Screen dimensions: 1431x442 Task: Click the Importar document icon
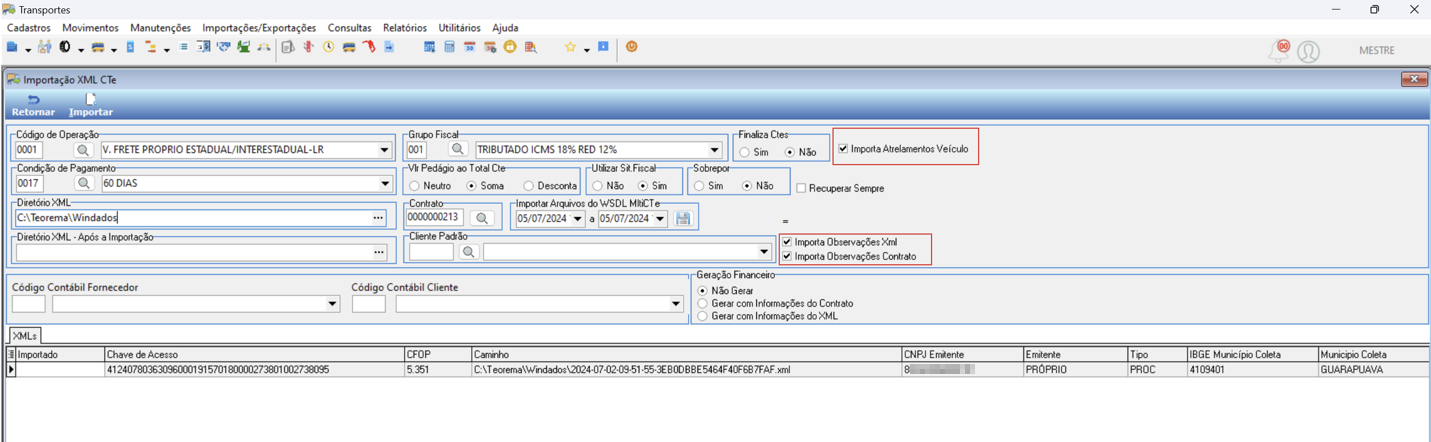tap(90, 99)
